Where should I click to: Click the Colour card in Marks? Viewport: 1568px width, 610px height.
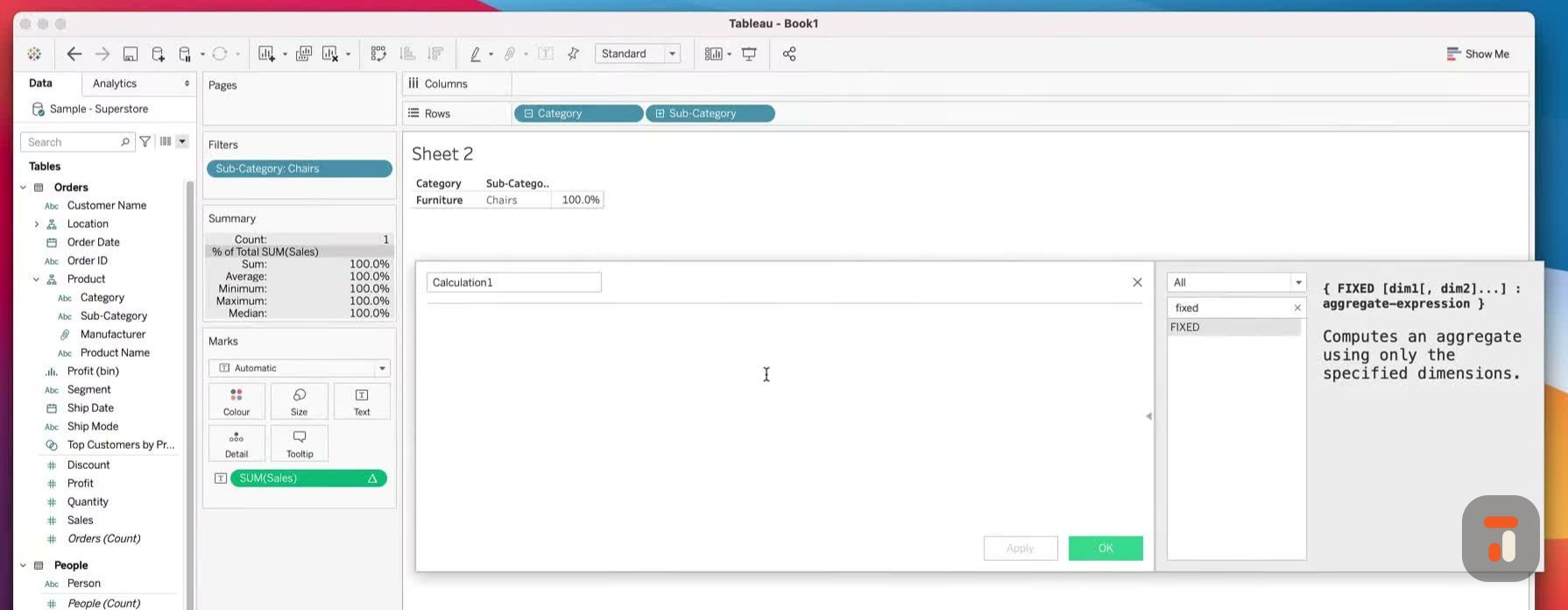(x=237, y=402)
